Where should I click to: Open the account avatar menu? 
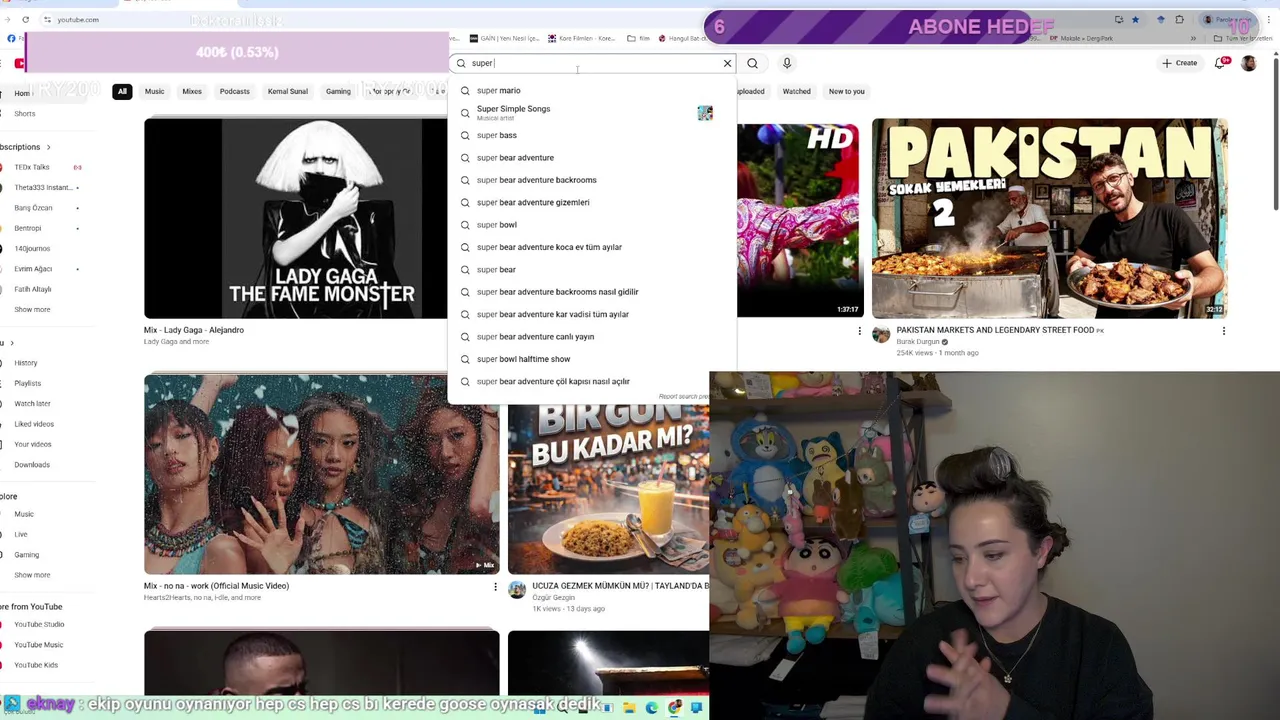click(x=1249, y=63)
